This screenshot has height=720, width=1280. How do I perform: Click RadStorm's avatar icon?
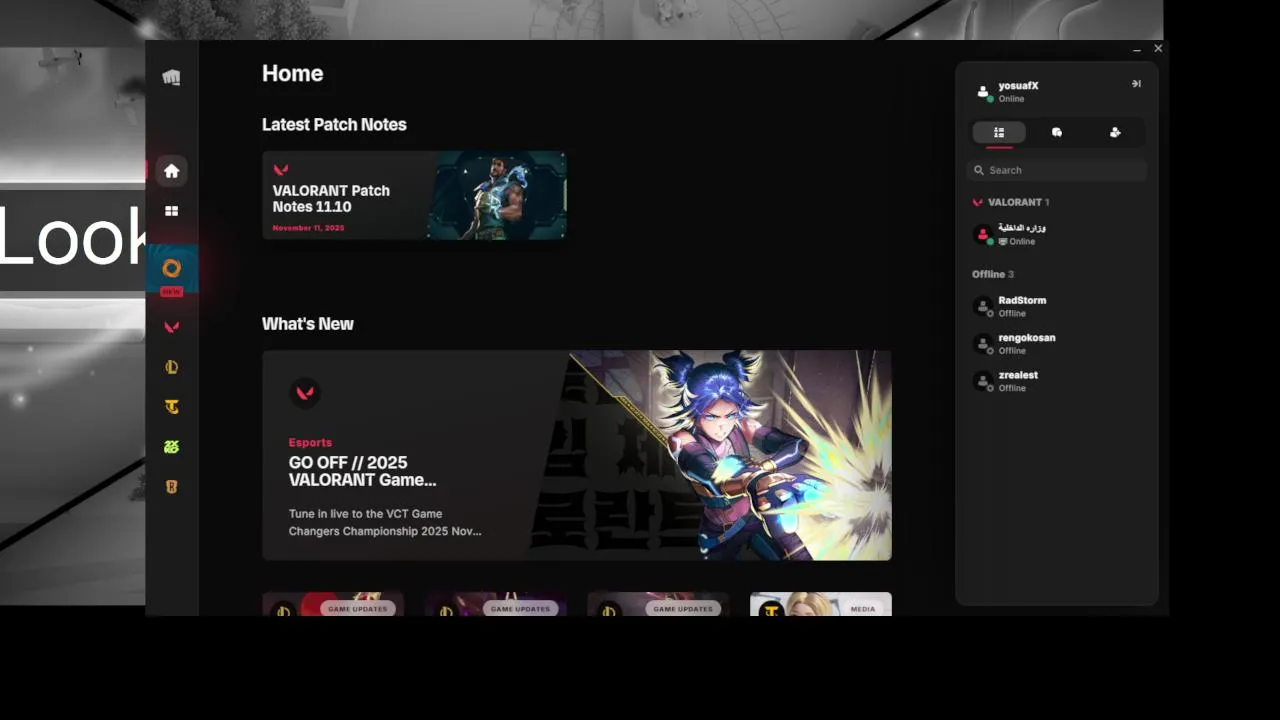pos(983,306)
